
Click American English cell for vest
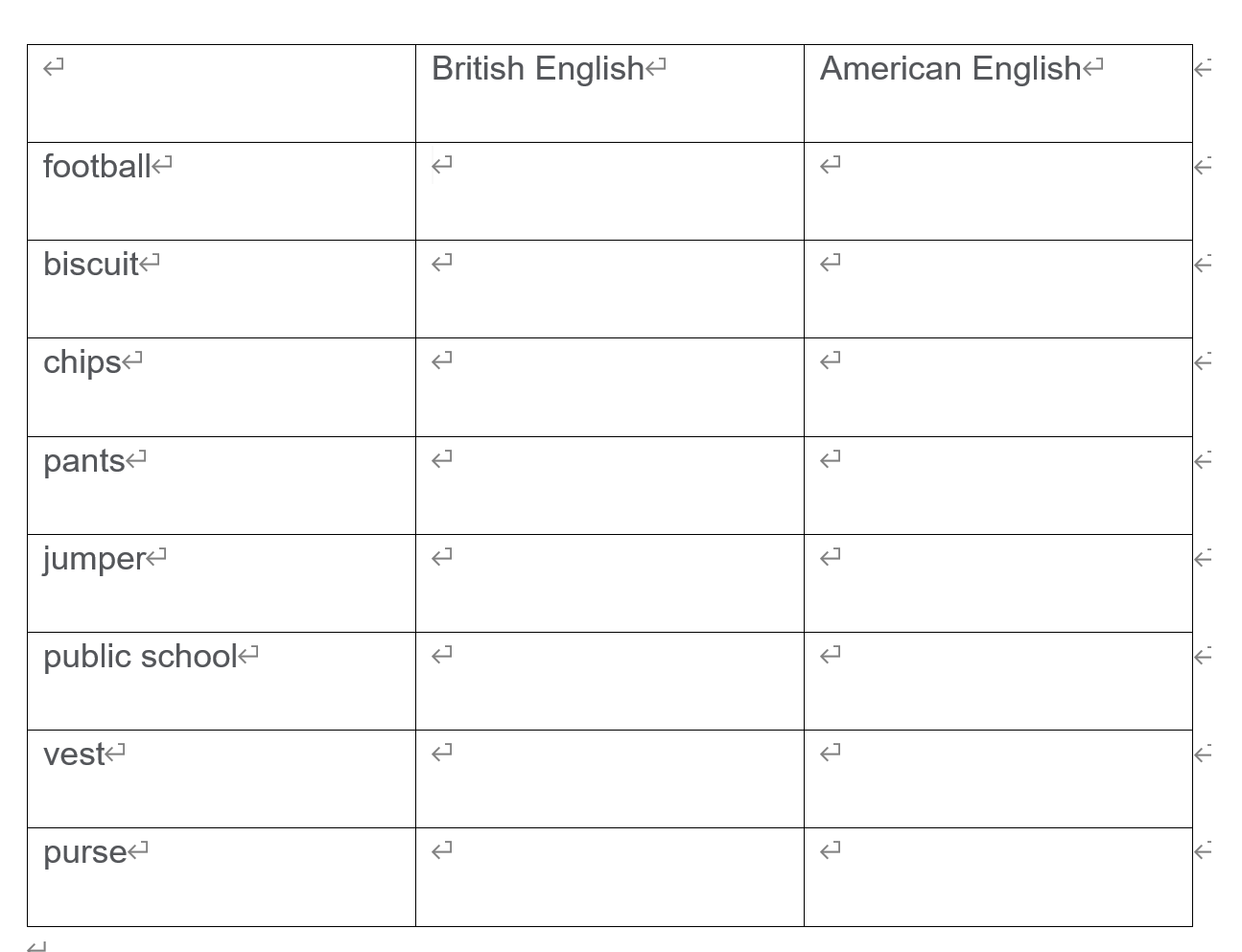point(997,778)
